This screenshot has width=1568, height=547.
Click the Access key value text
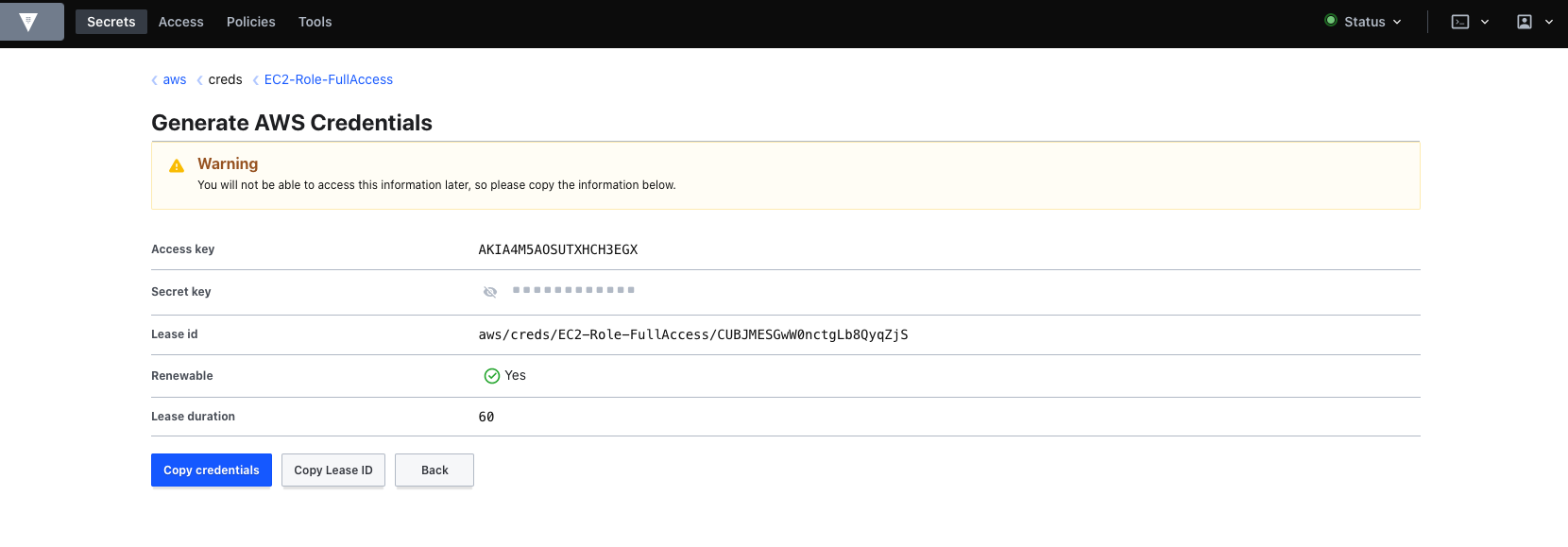click(557, 249)
